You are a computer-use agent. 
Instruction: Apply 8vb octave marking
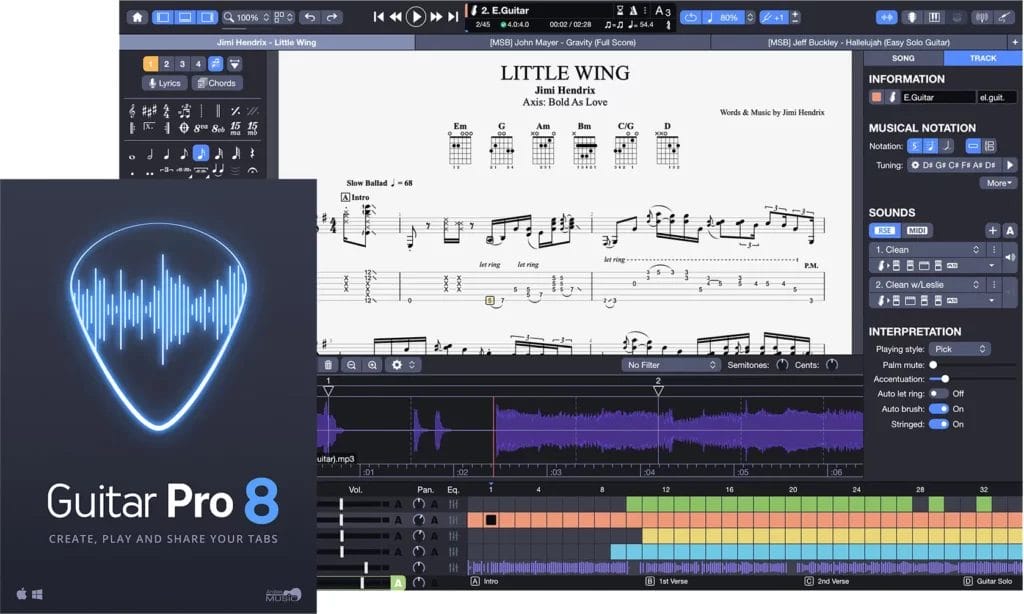218,128
